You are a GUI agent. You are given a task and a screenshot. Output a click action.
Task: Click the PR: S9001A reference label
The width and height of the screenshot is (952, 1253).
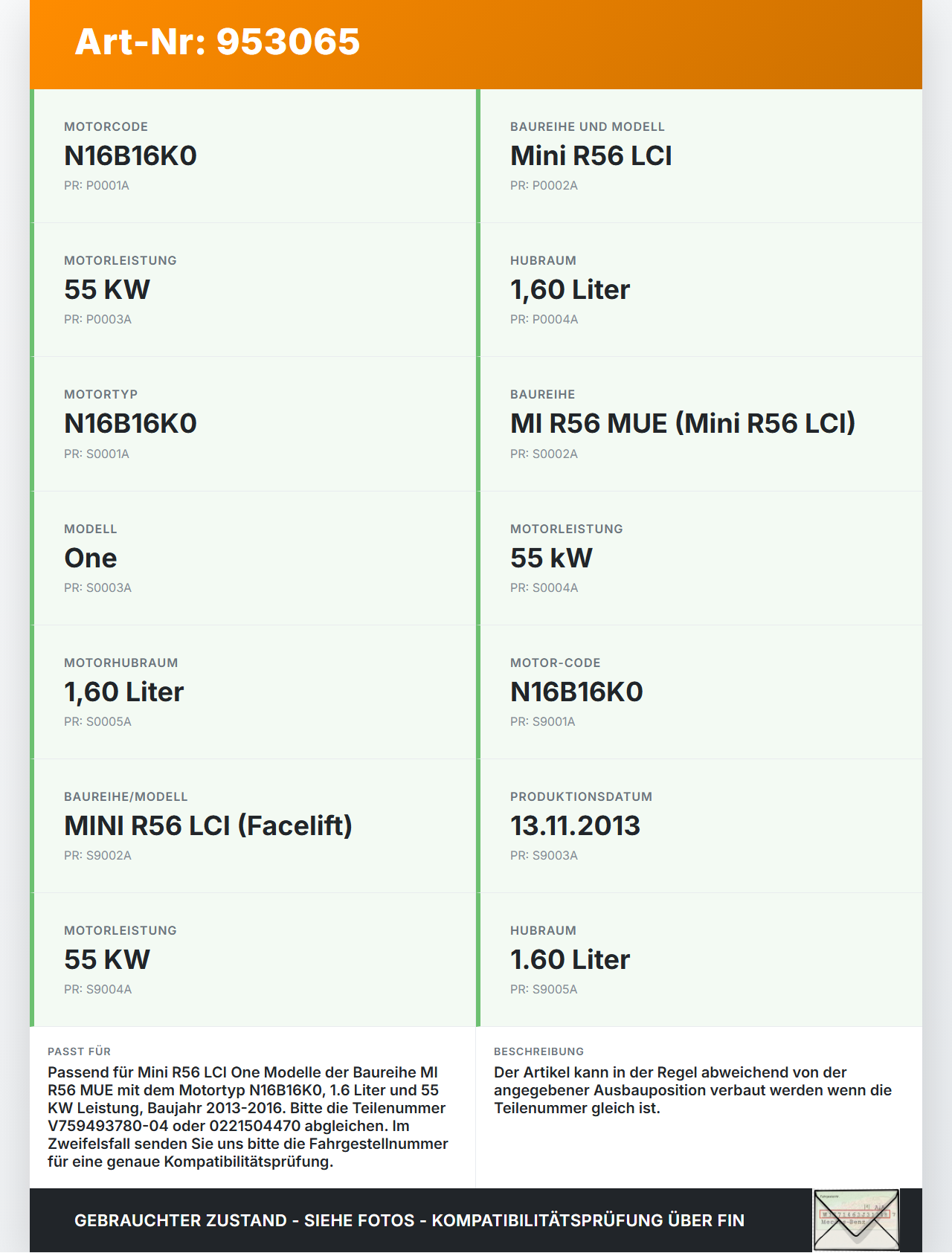coord(542,722)
